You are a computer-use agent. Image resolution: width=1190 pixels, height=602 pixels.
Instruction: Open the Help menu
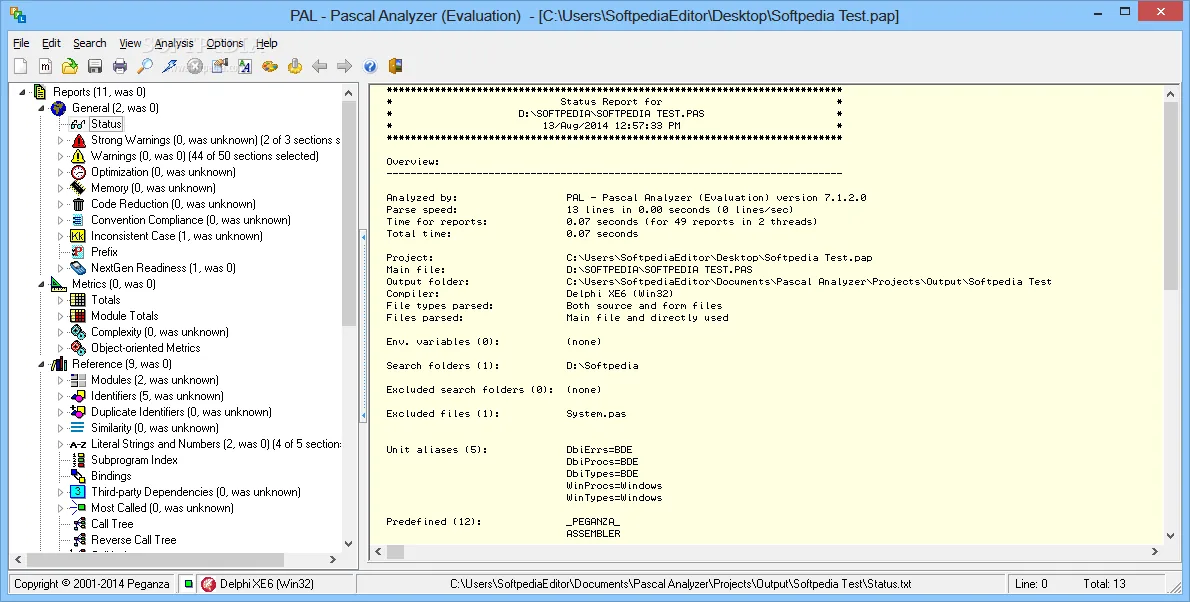pos(266,43)
